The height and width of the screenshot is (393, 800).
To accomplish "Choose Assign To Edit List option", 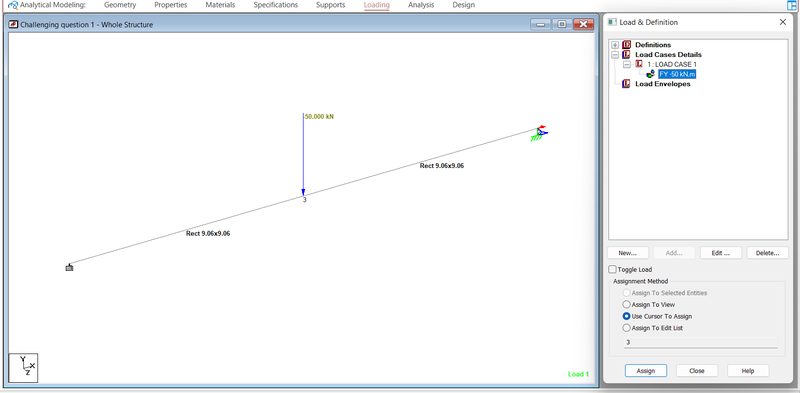I will (x=627, y=328).
